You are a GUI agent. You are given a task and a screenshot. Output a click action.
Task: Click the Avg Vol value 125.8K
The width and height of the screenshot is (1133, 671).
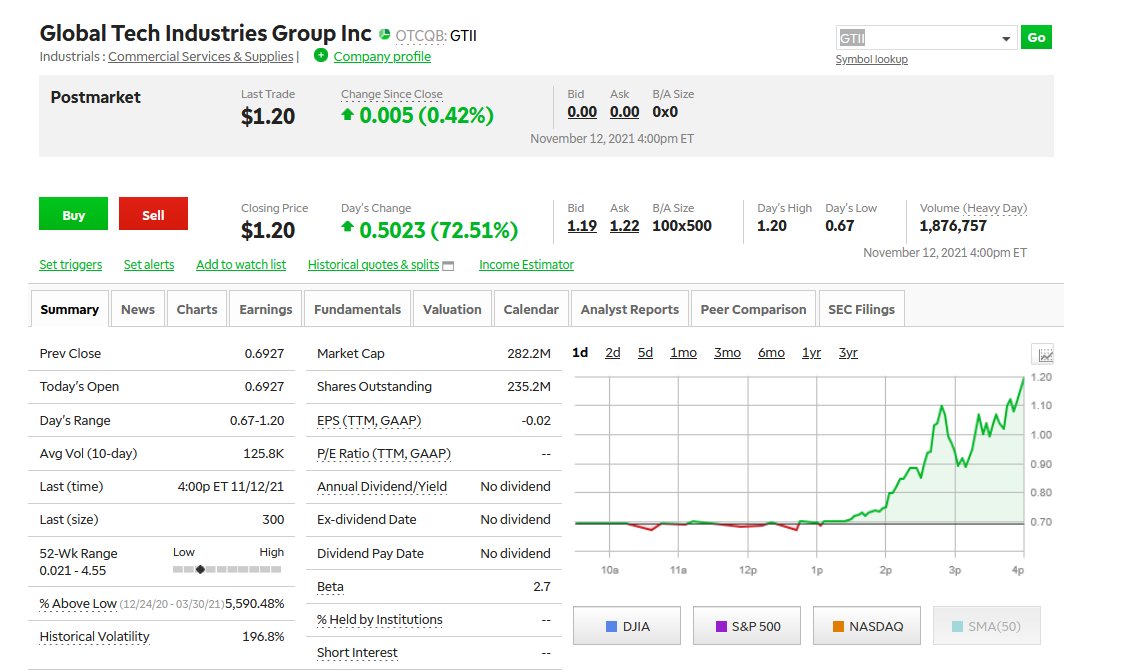pyautogui.click(x=264, y=454)
